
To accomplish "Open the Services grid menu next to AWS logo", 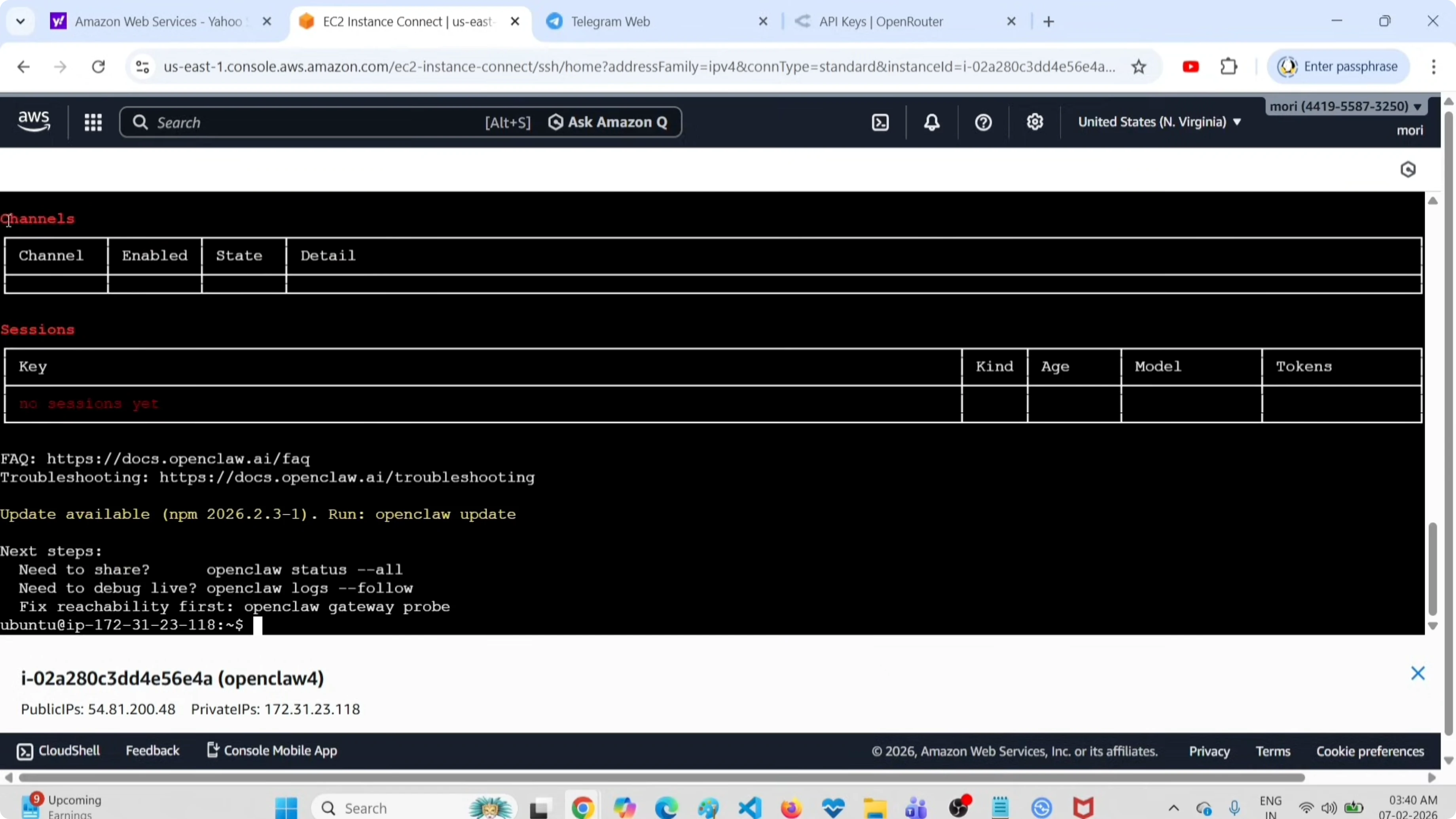I will 94,122.
